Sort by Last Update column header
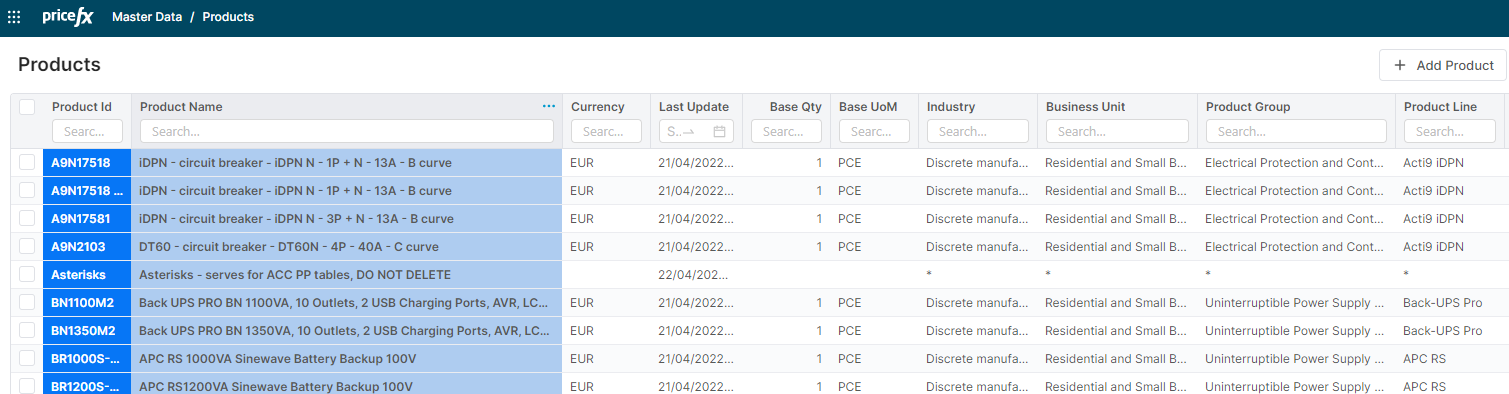1509x394 pixels. tap(694, 107)
